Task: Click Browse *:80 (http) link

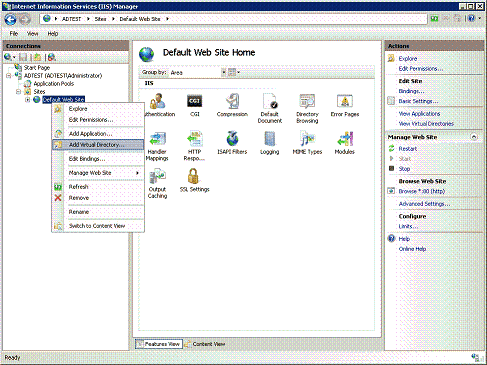Action: coord(422,191)
